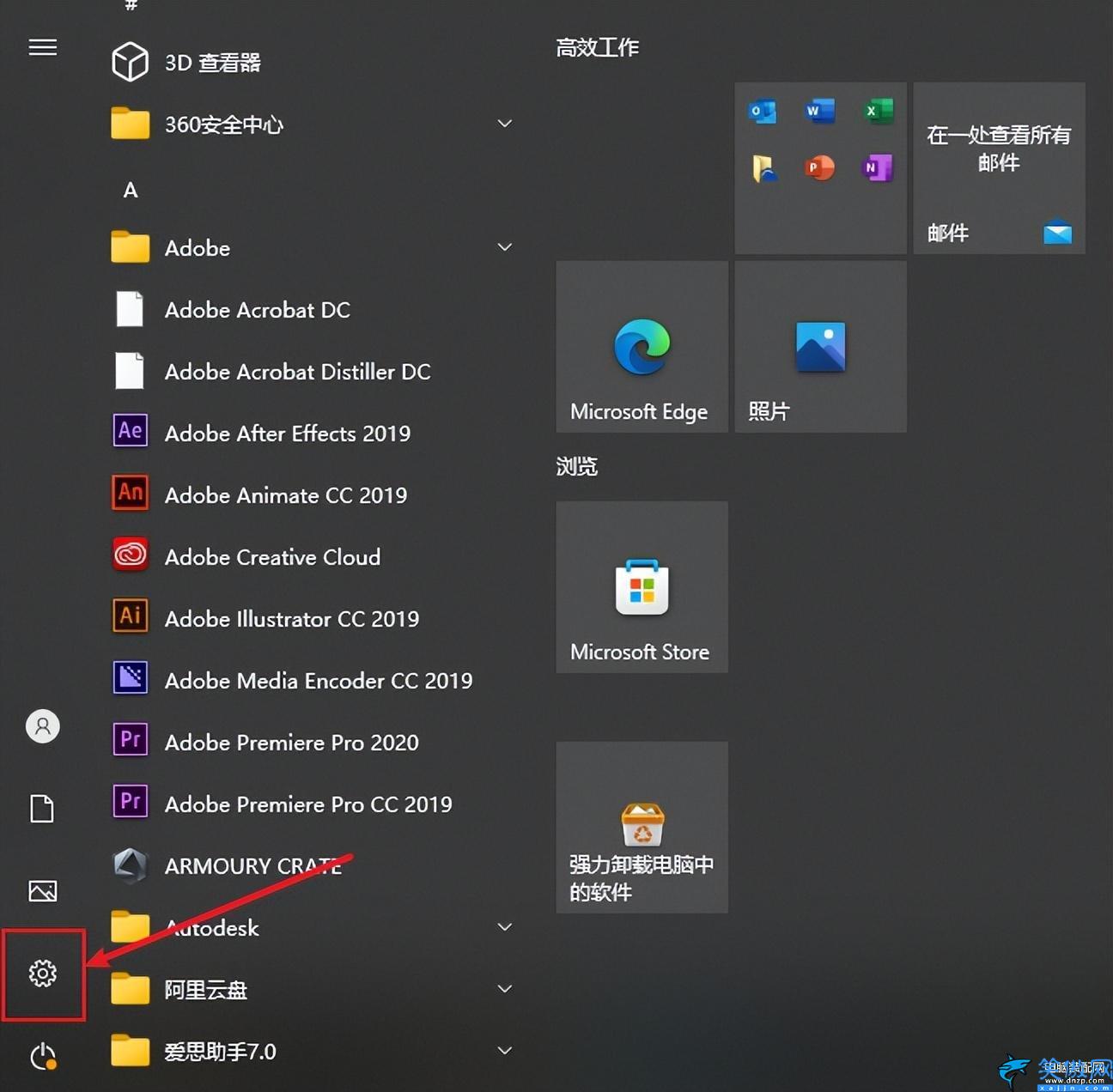Select Adobe Premiere Pro 2020 label

tap(292, 742)
